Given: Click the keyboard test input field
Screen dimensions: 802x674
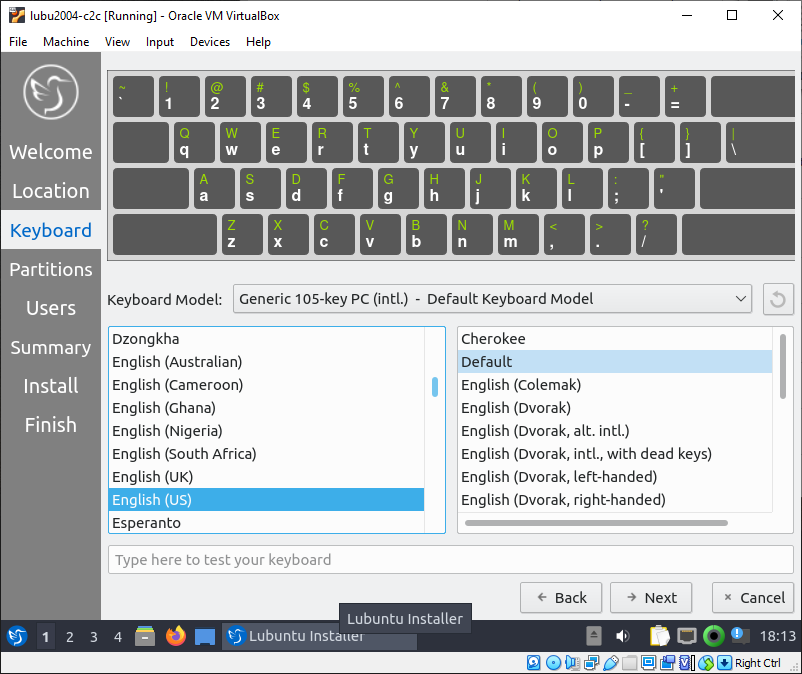Looking at the screenshot, I should click(450, 559).
